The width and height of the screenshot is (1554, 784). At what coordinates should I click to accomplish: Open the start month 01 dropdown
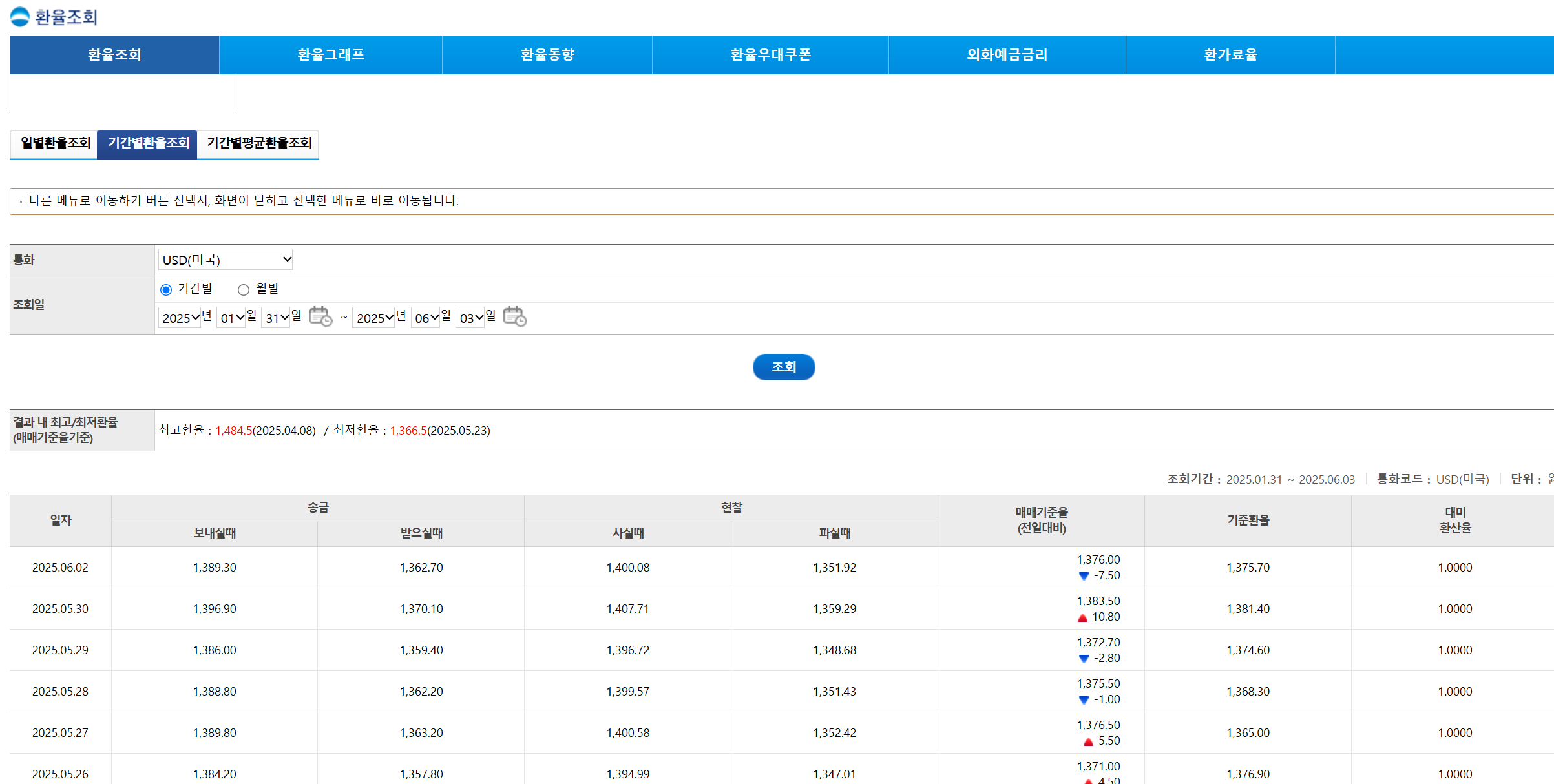[231, 317]
